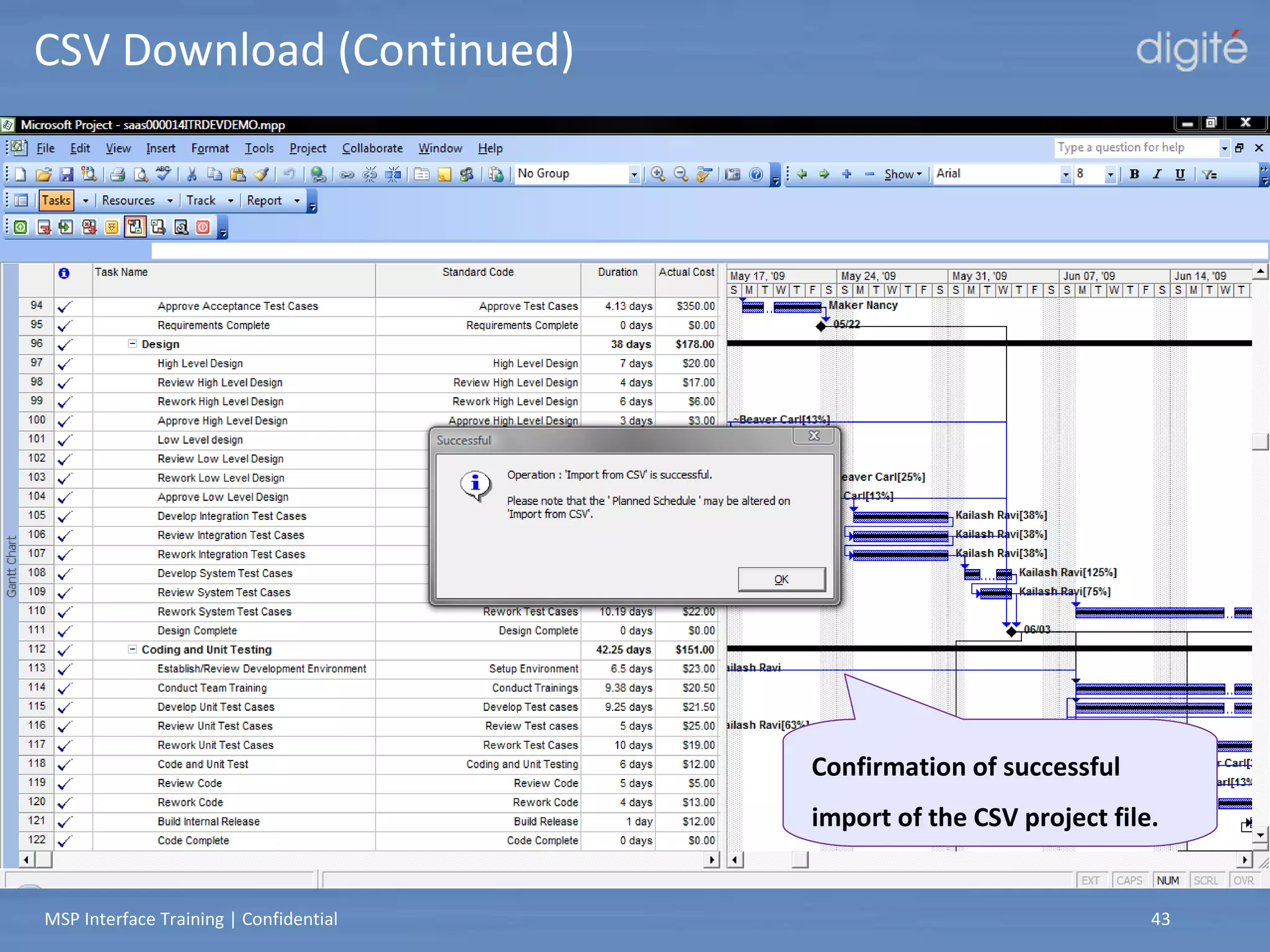Click the blue plus Show Subtasks icon
The image size is (1270, 952).
(x=846, y=174)
